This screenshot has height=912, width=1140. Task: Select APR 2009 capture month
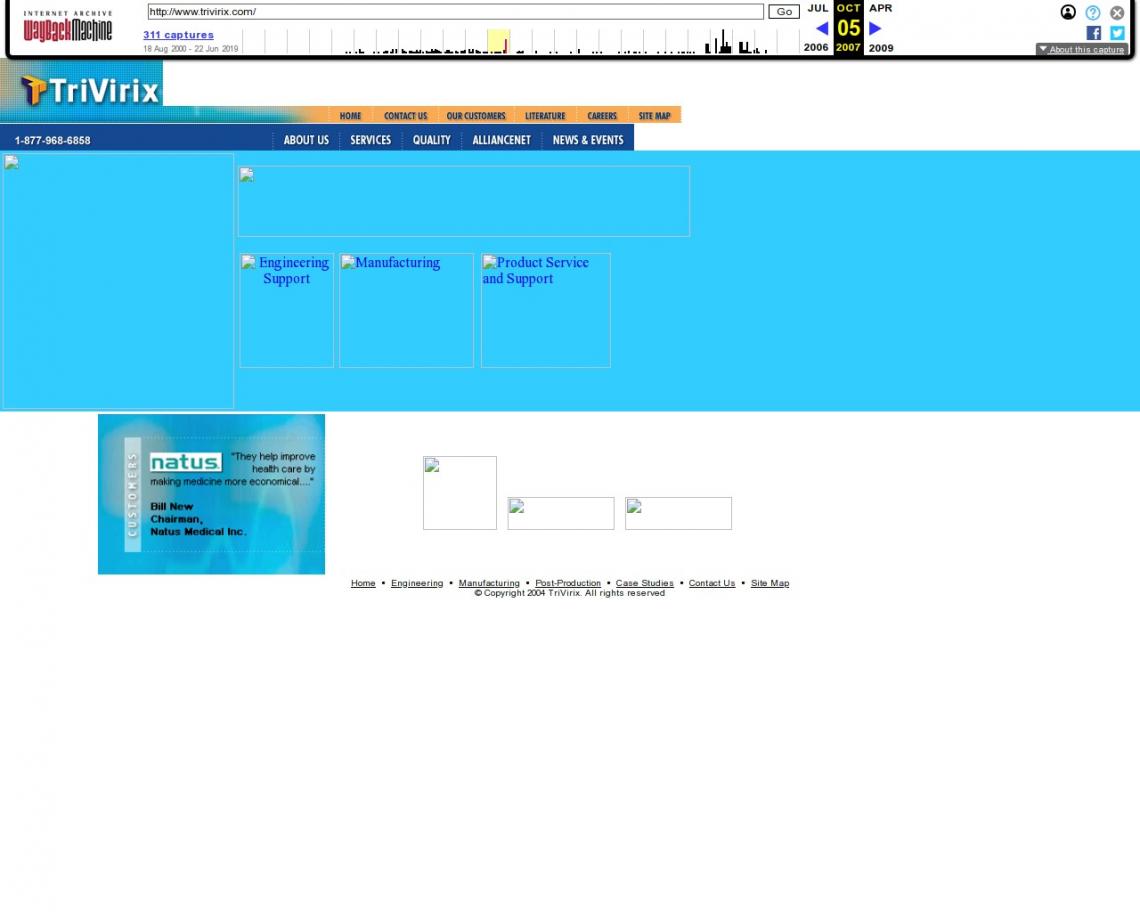point(880,8)
